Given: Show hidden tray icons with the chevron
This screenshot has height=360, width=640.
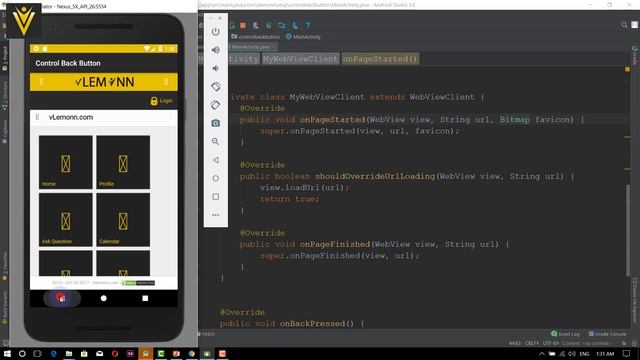Looking at the screenshot, I should pos(542,354).
